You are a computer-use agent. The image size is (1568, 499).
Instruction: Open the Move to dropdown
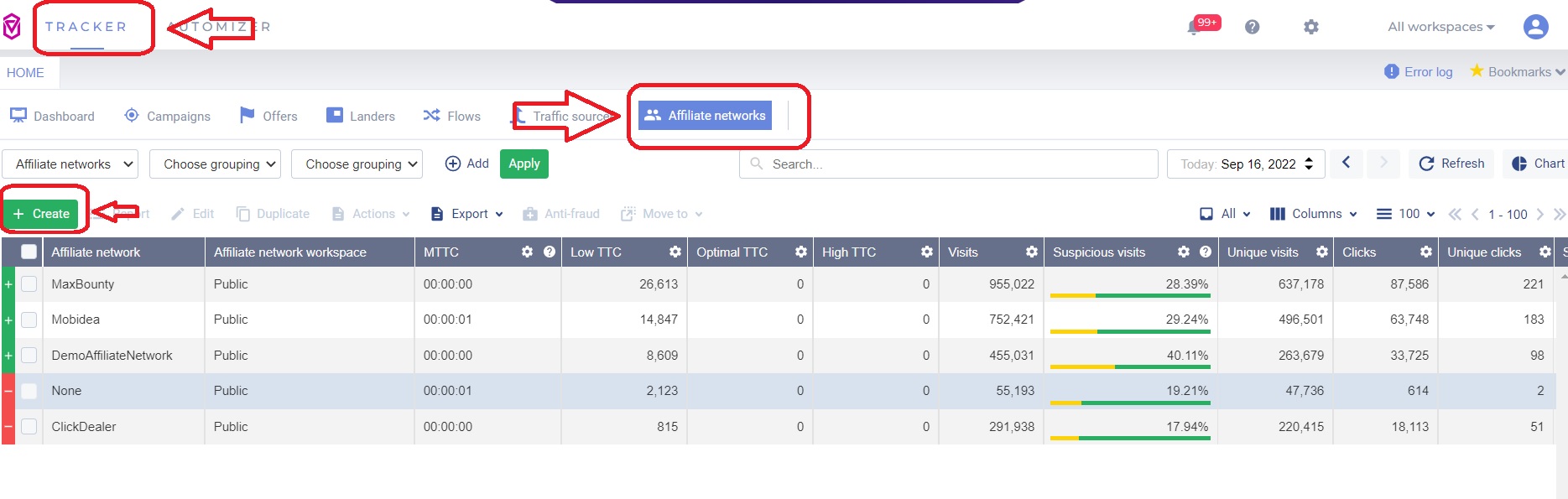tap(662, 214)
